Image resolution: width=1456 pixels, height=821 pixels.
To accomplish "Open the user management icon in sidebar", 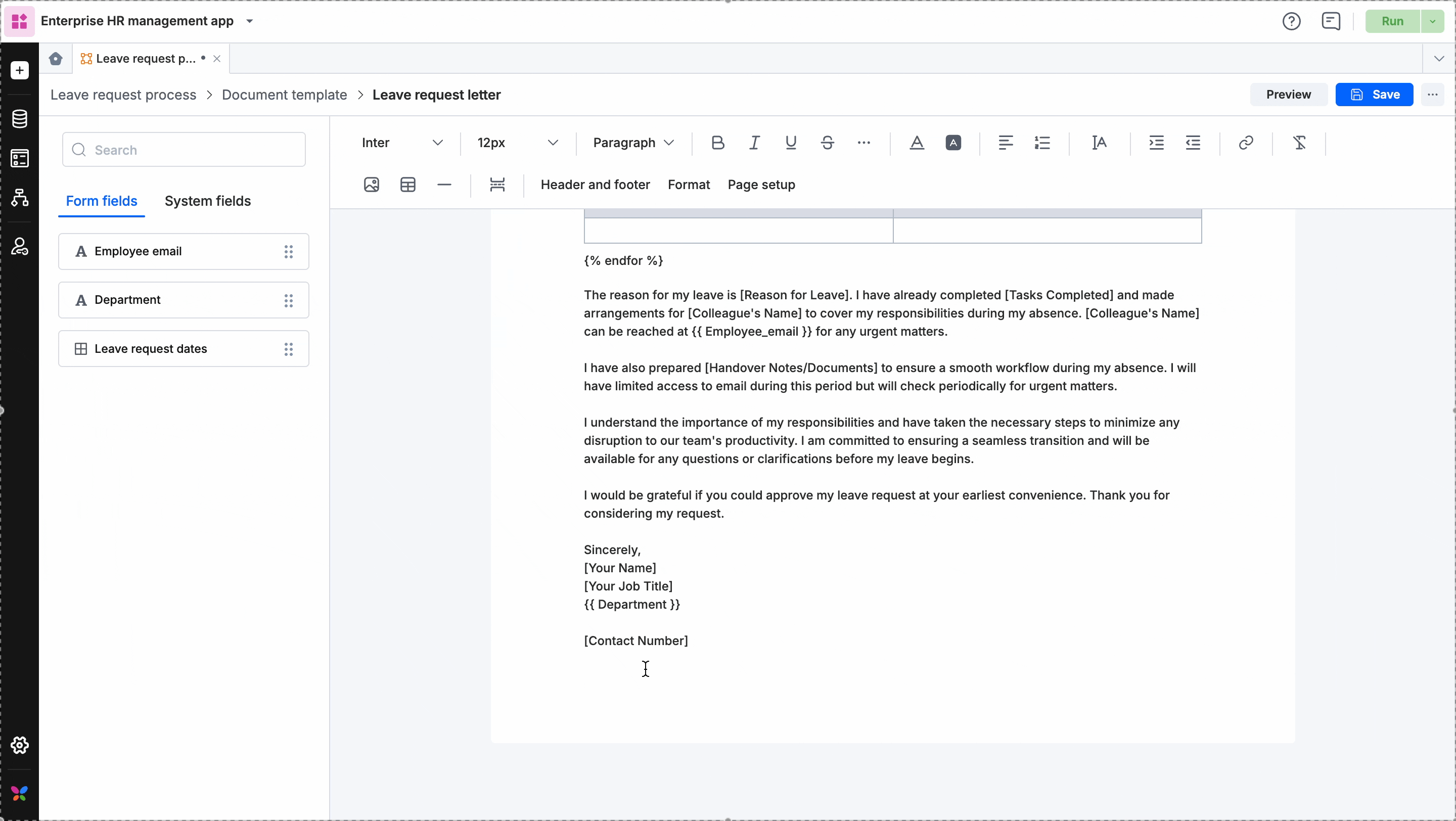I will (x=20, y=246).
